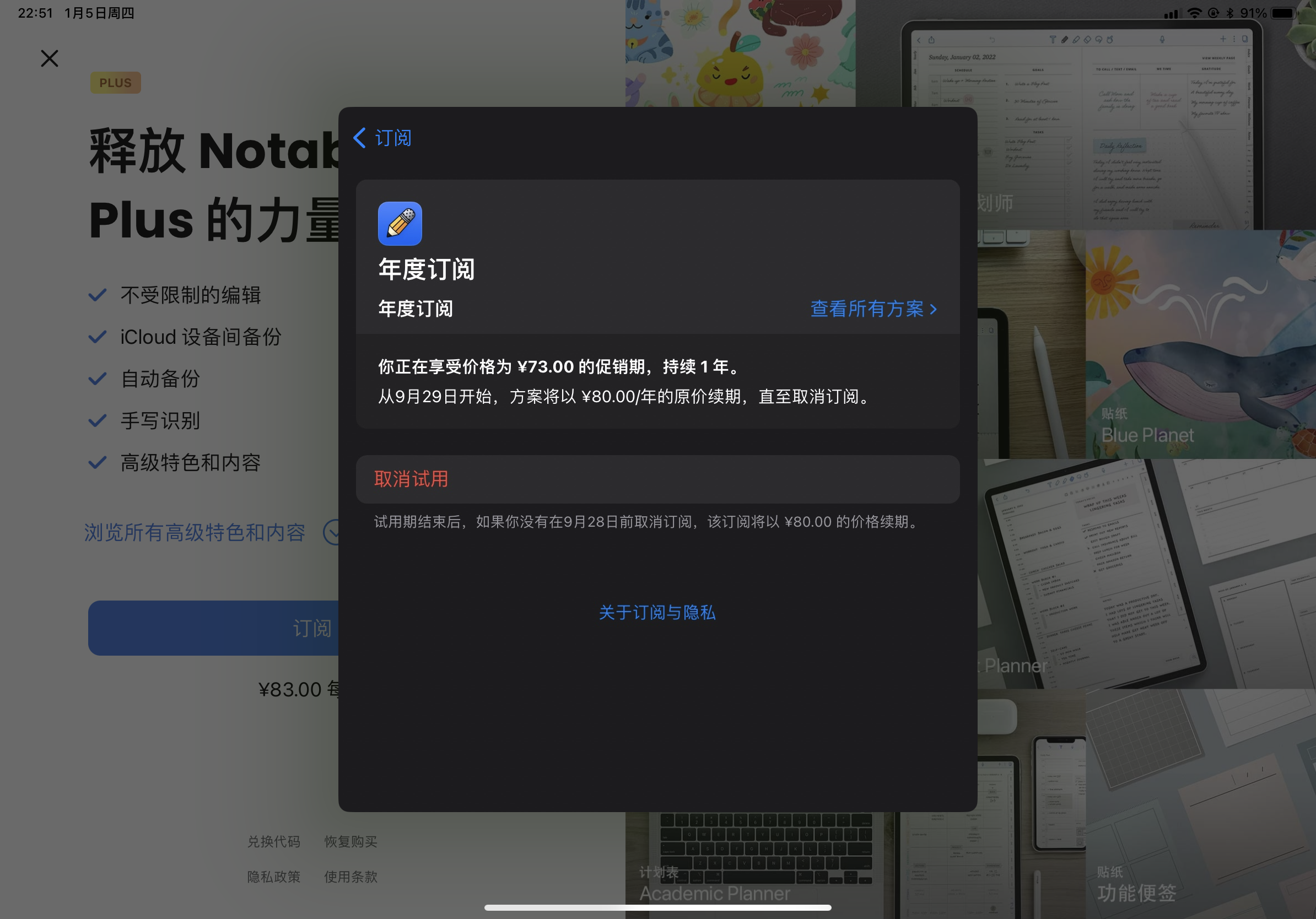Tap the home indicator bar at the bottom

[x=657, y=907]
